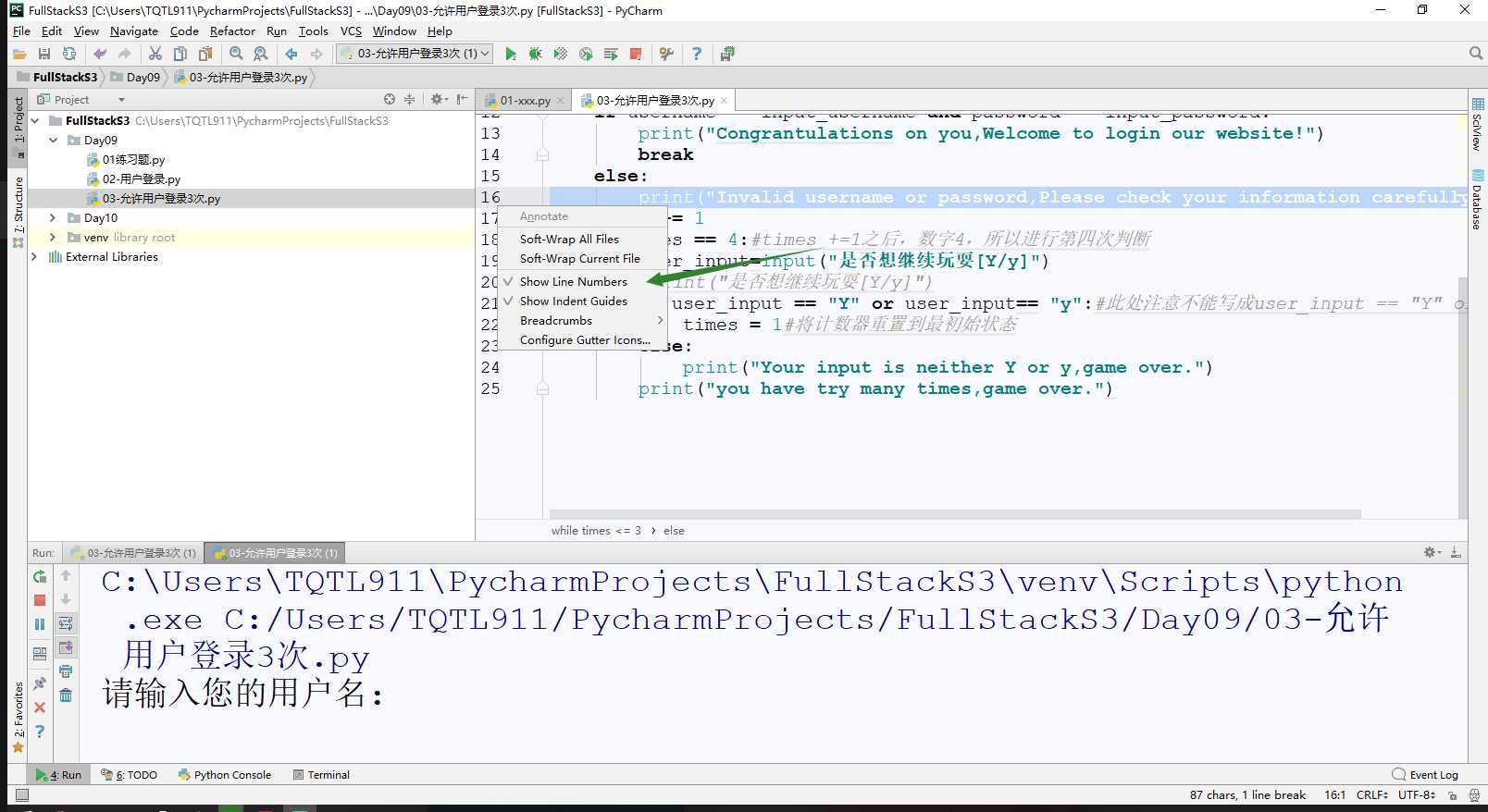Clear All console trash icon
The width and height of the screenshot is (1488, 812).
66,695
